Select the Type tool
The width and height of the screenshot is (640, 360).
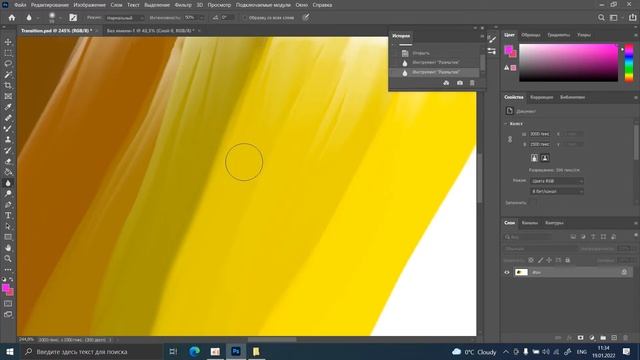pos(8,215)
